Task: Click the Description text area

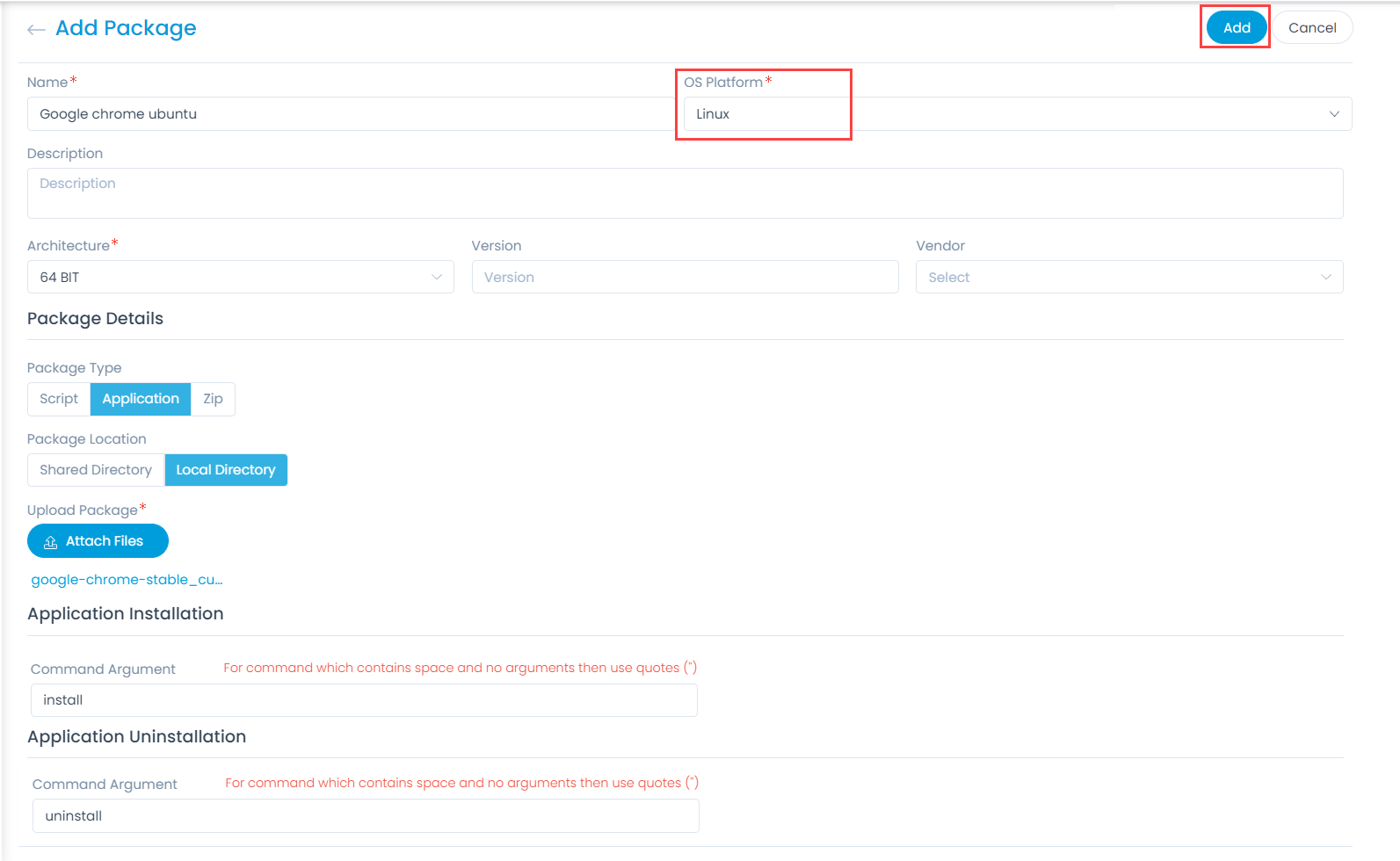Action: [685, 193]
